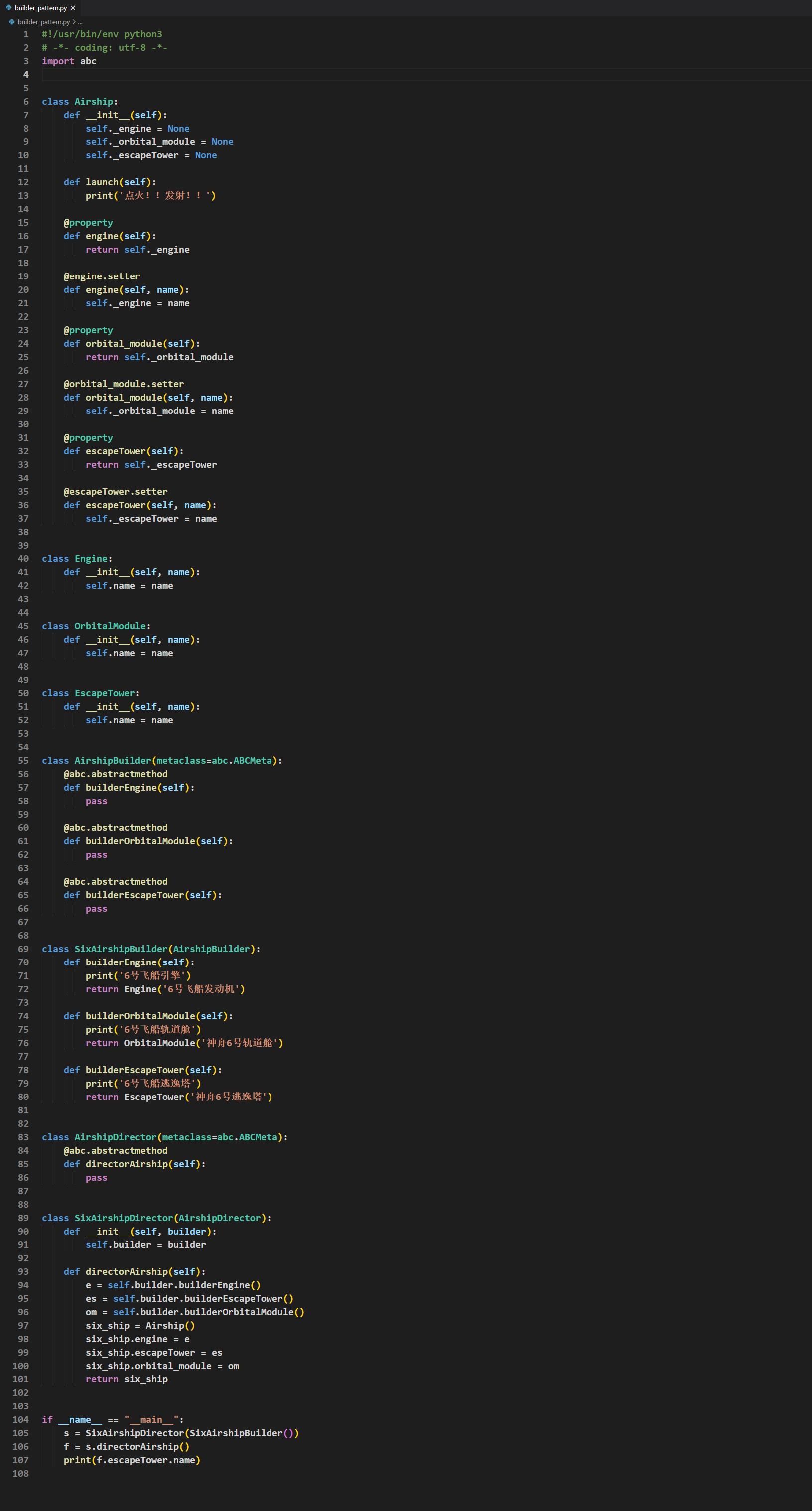
Task: Click 'six_ship = Airship()' line
Action: [x=140, y=1326]
